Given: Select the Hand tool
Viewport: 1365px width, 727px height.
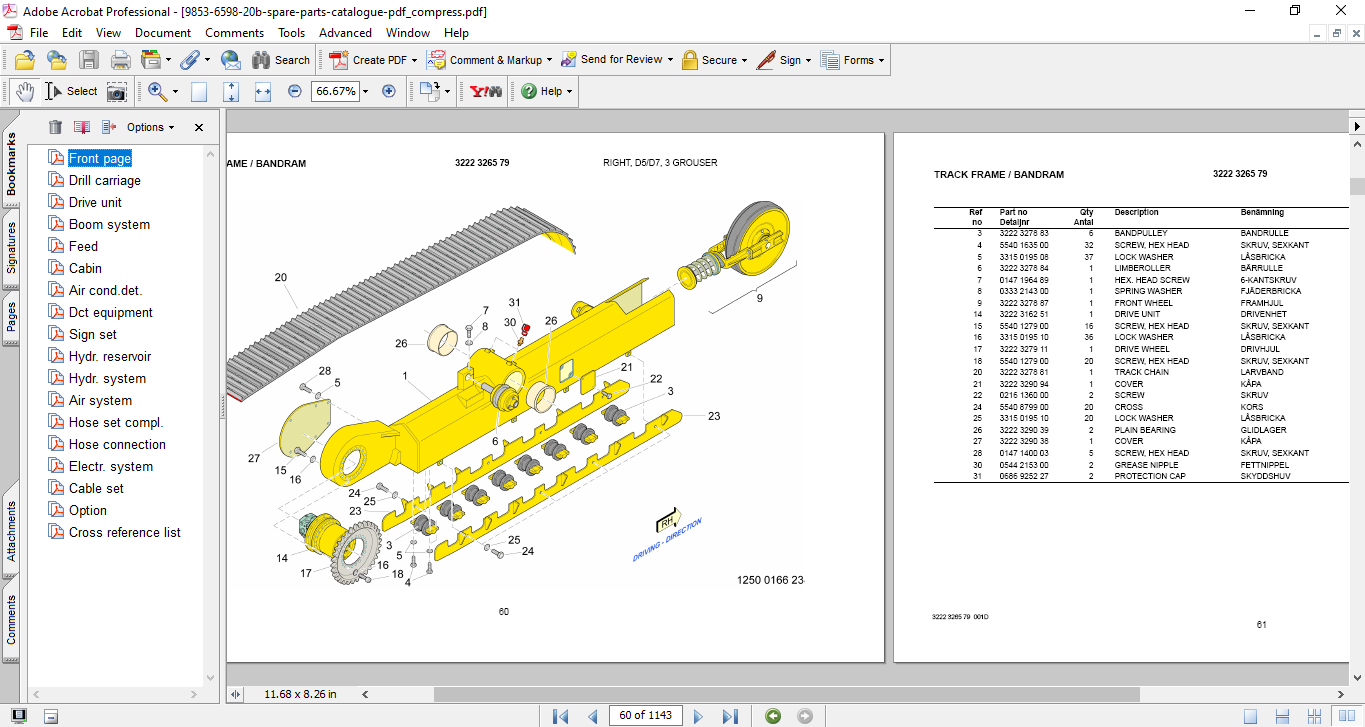Looking at the screenshot, I should click(23, 91).
